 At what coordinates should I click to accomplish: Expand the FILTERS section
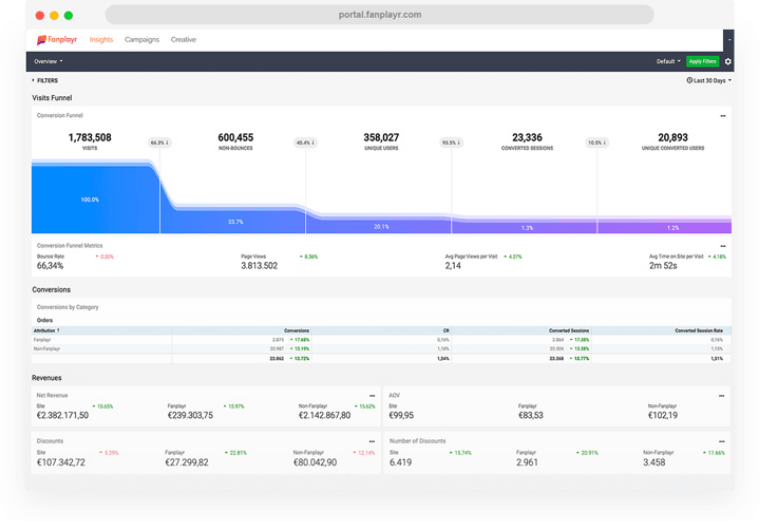coord(45,80)
